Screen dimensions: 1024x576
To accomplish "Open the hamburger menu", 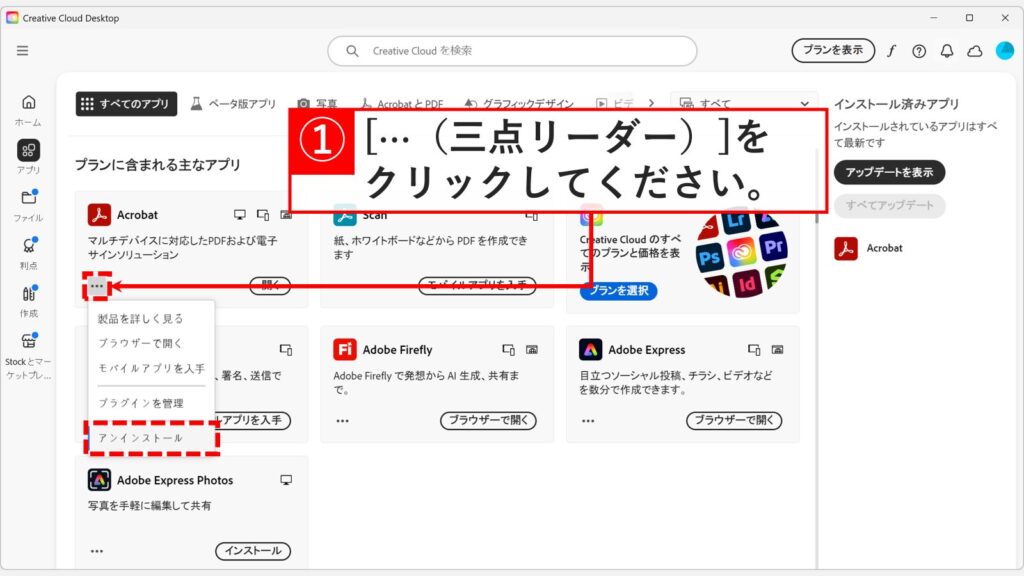I will pyautogui.click(x=22, y=50).
